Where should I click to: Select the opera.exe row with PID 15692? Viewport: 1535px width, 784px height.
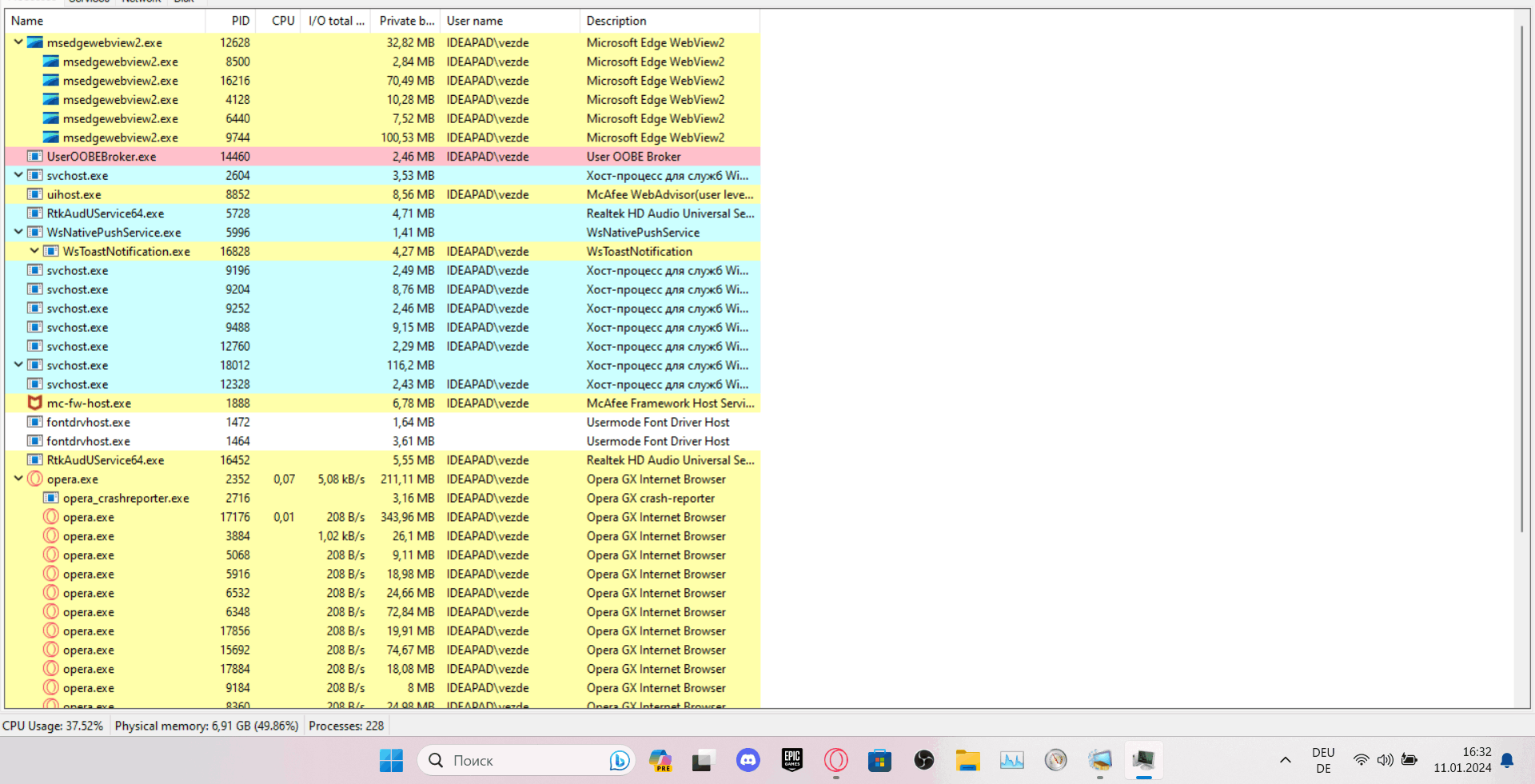click(x=382, y=650)
